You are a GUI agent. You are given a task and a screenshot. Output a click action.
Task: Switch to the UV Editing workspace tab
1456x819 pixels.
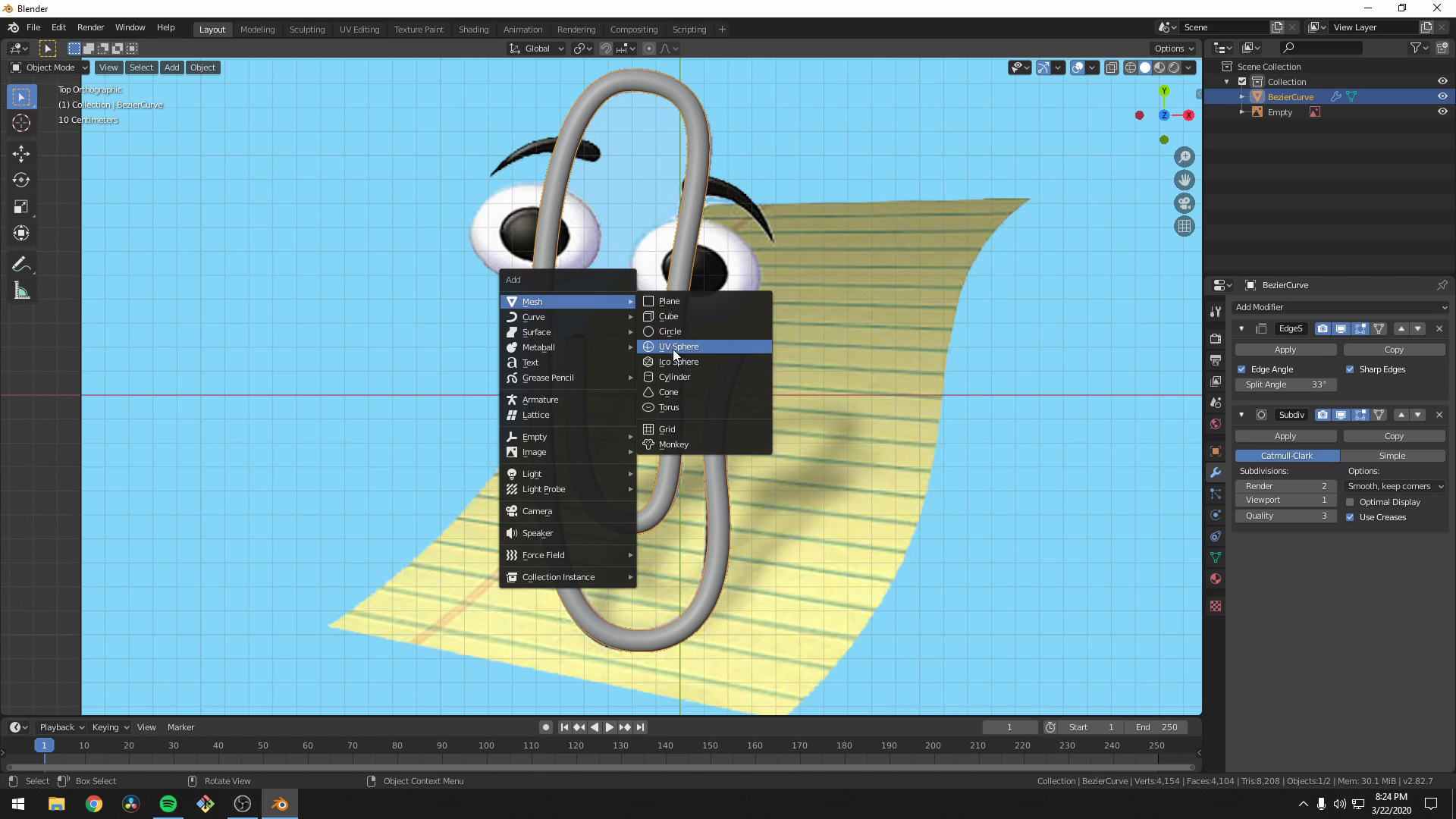point(359,29)
